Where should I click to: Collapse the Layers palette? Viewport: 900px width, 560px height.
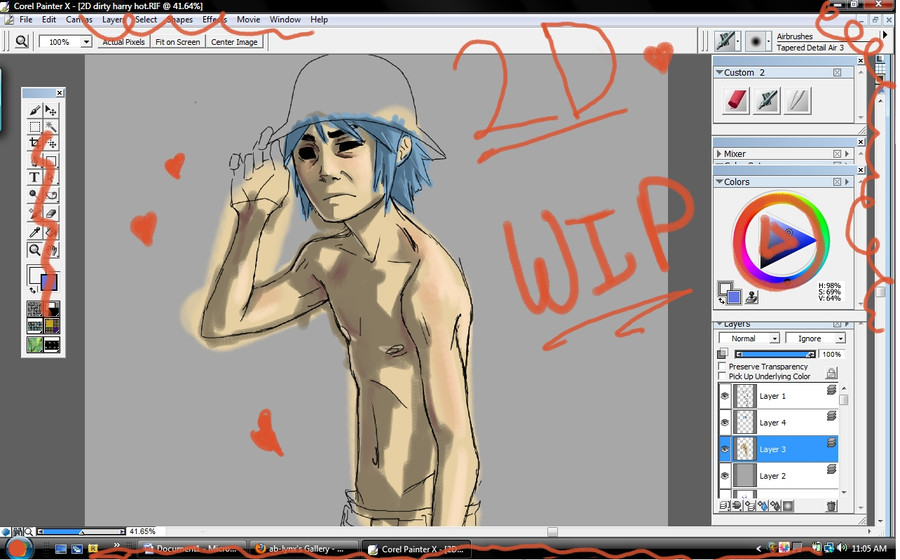(x=719, y=324)
